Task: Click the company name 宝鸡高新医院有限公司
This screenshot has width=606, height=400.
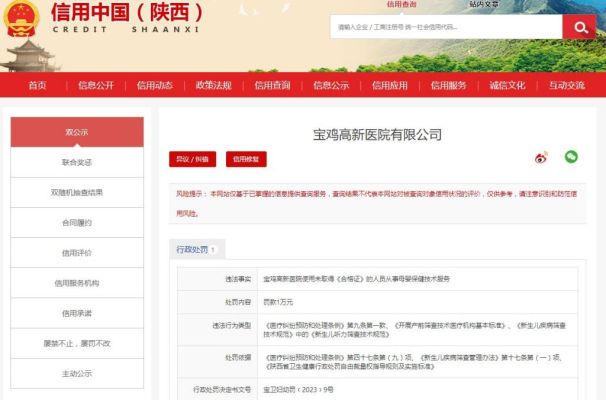Action: click(x=377, y=135)
